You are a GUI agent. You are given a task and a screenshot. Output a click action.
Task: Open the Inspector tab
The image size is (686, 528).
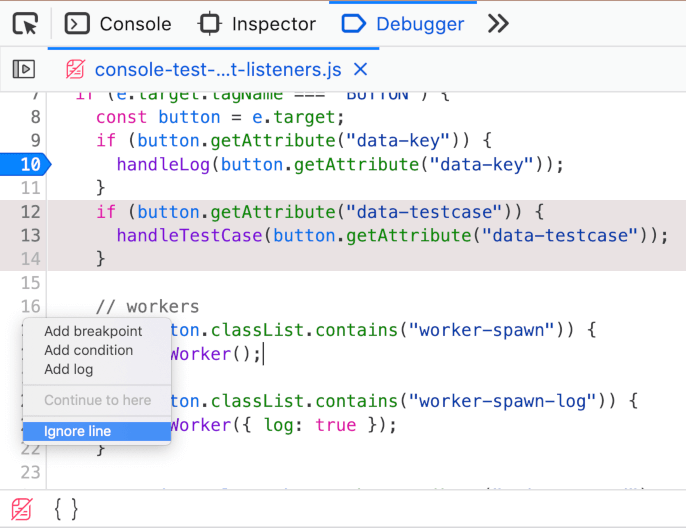(257, 23)
